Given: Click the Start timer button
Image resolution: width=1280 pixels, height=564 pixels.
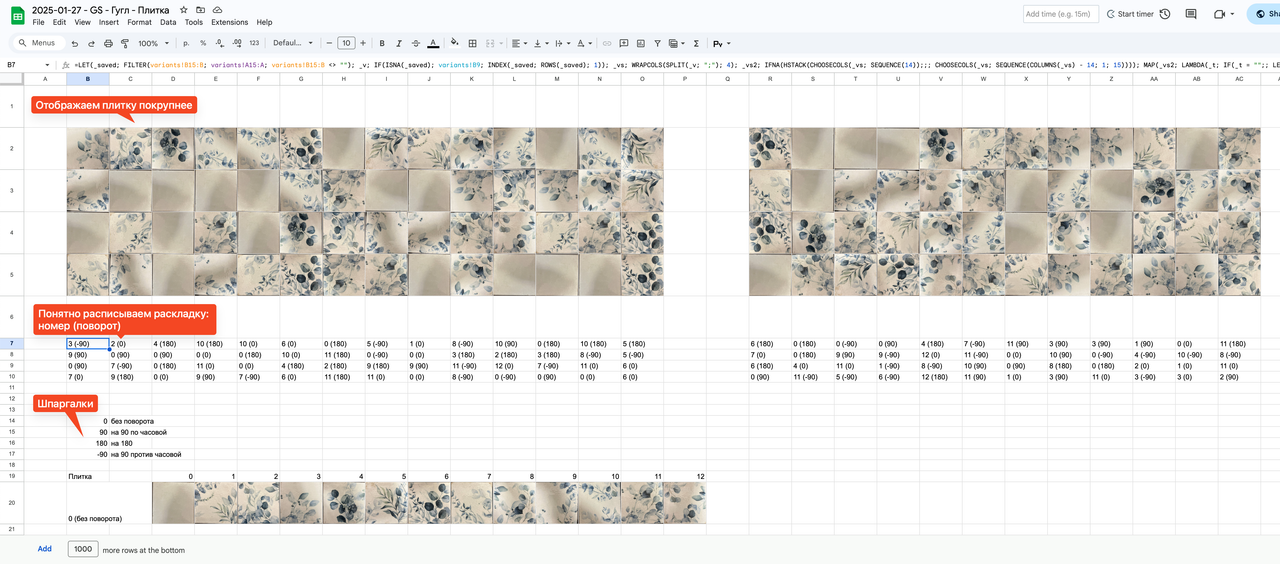Looking at the screenshot, I should point(1129,14).
